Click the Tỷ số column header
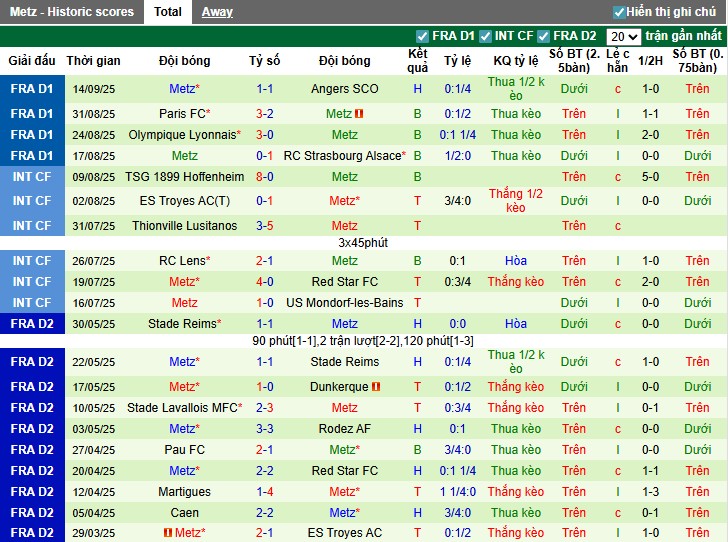 coord(265,61)
